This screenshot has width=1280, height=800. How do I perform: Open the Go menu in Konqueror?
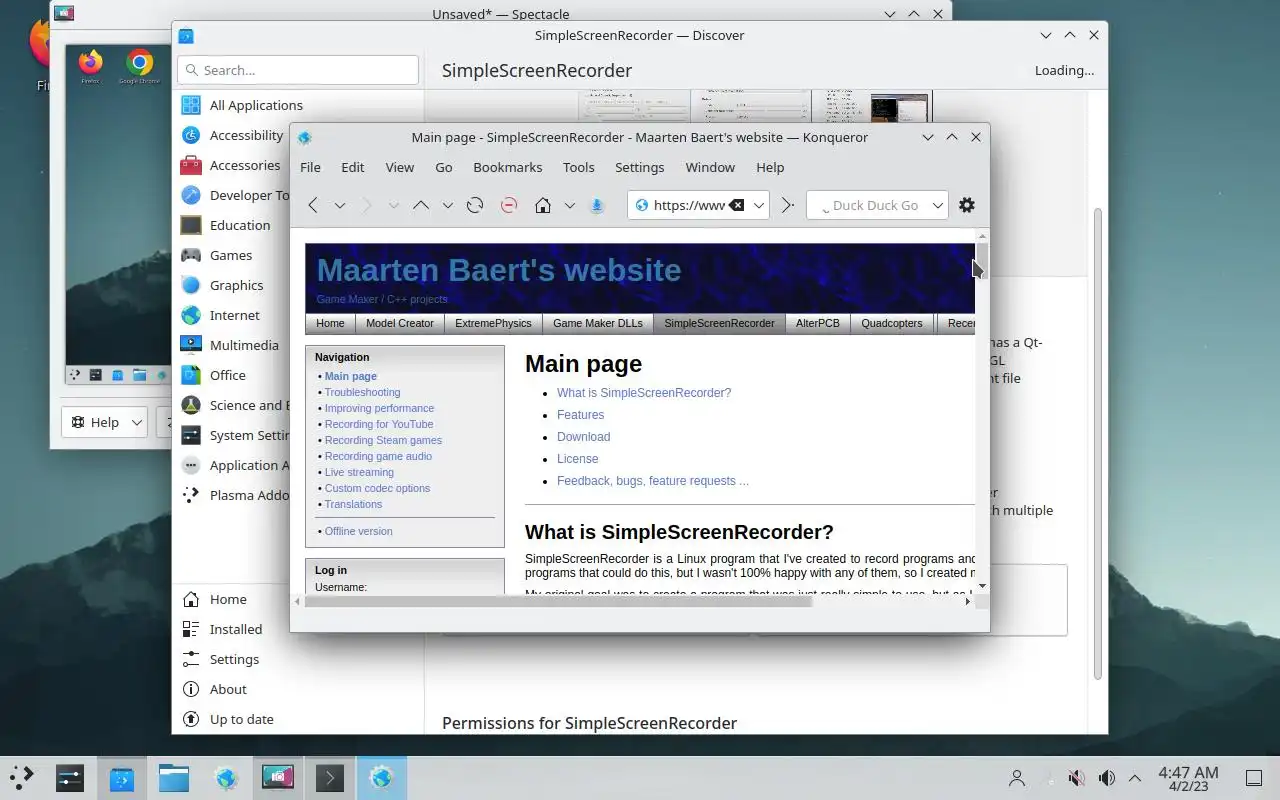tap(444, 167)
